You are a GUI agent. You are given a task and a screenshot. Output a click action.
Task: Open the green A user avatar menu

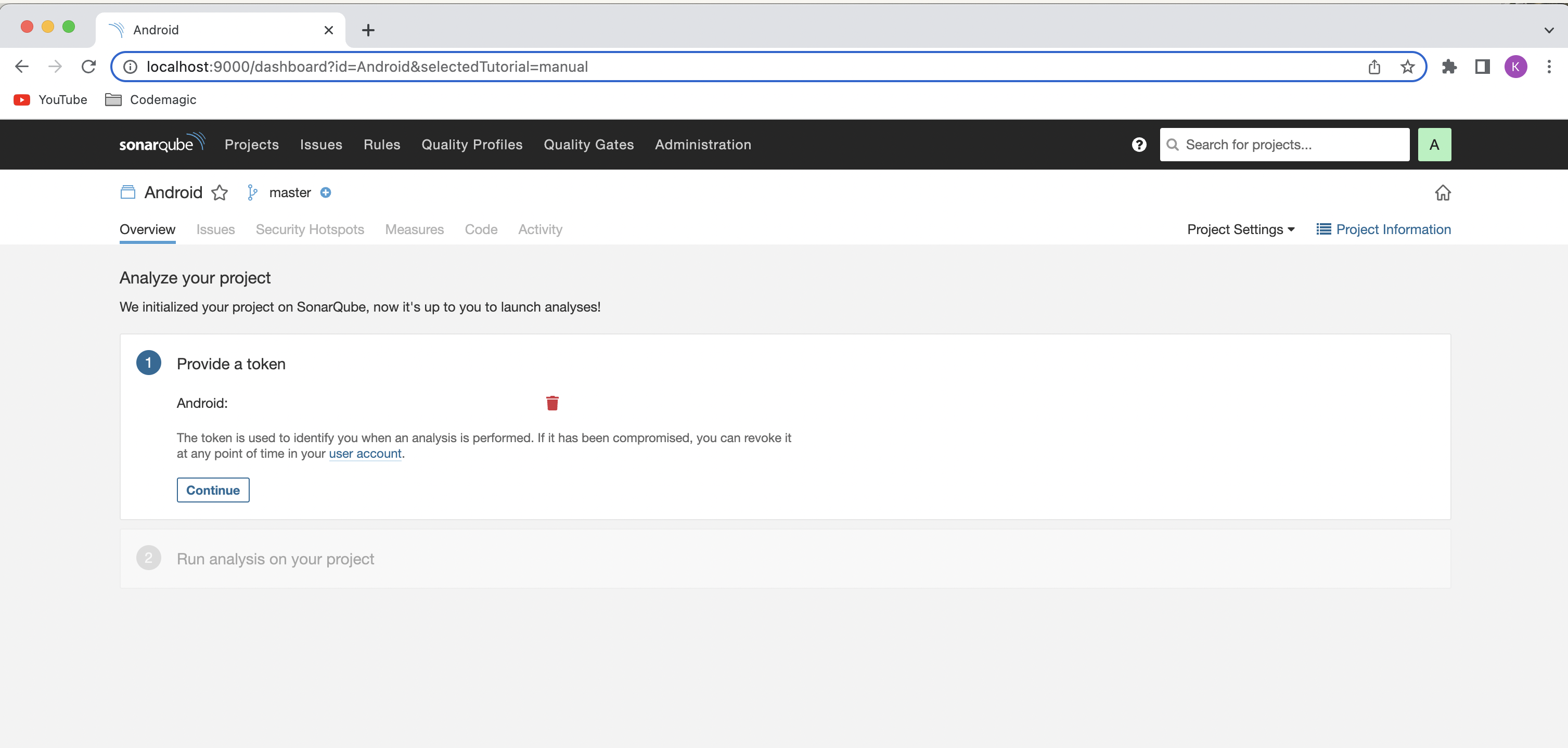(1433, 145)
